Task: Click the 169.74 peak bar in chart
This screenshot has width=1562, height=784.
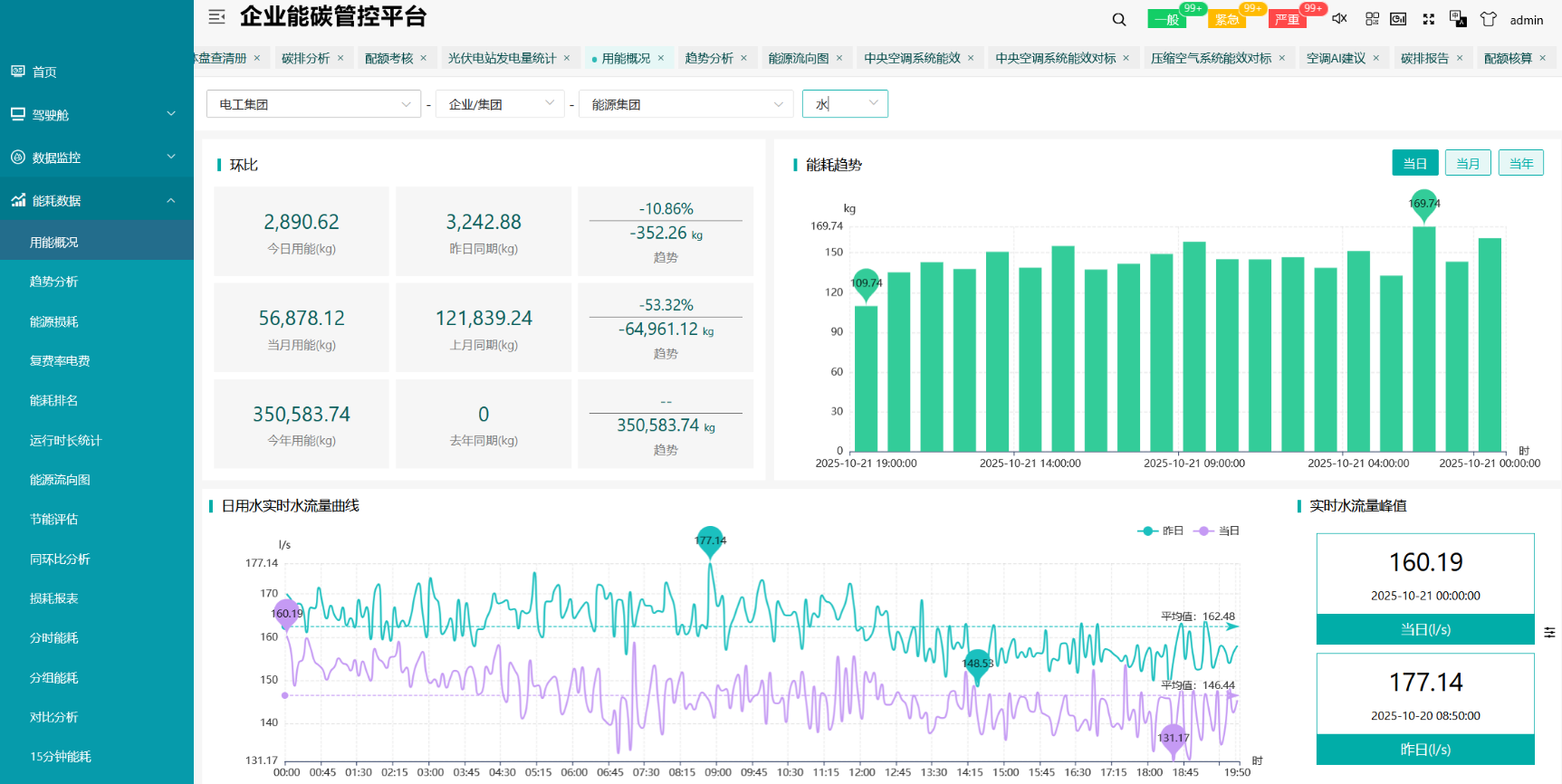Action: (1424, 339)
